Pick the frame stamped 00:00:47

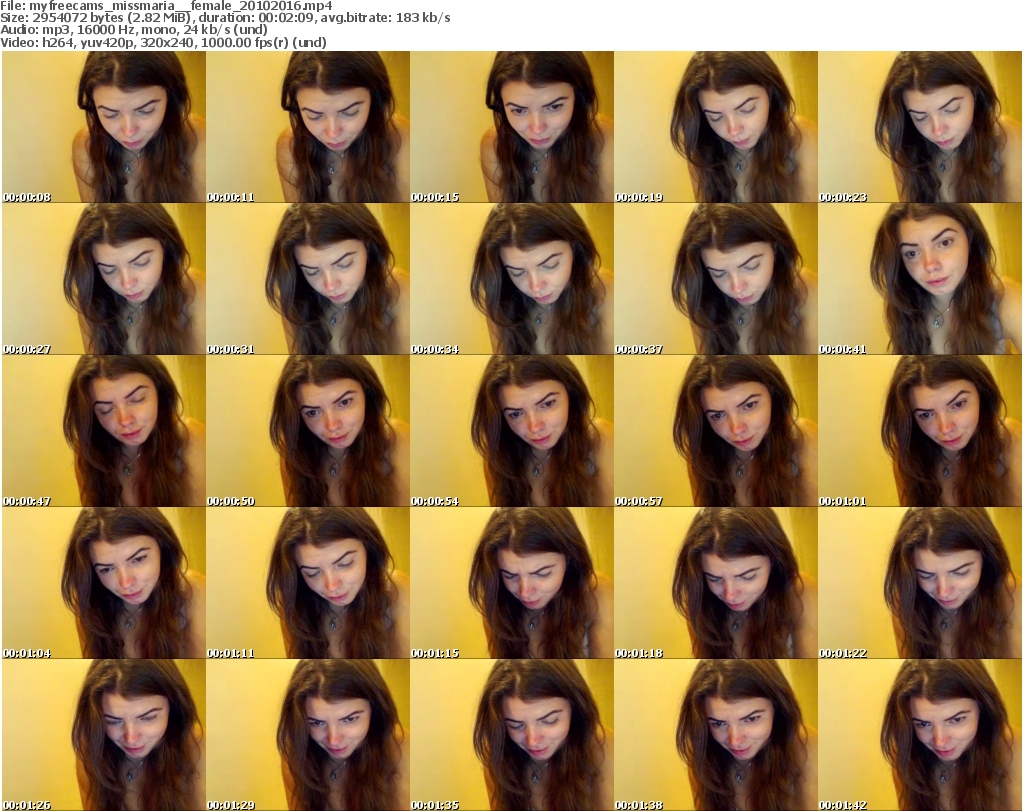[x=104, y=431]
